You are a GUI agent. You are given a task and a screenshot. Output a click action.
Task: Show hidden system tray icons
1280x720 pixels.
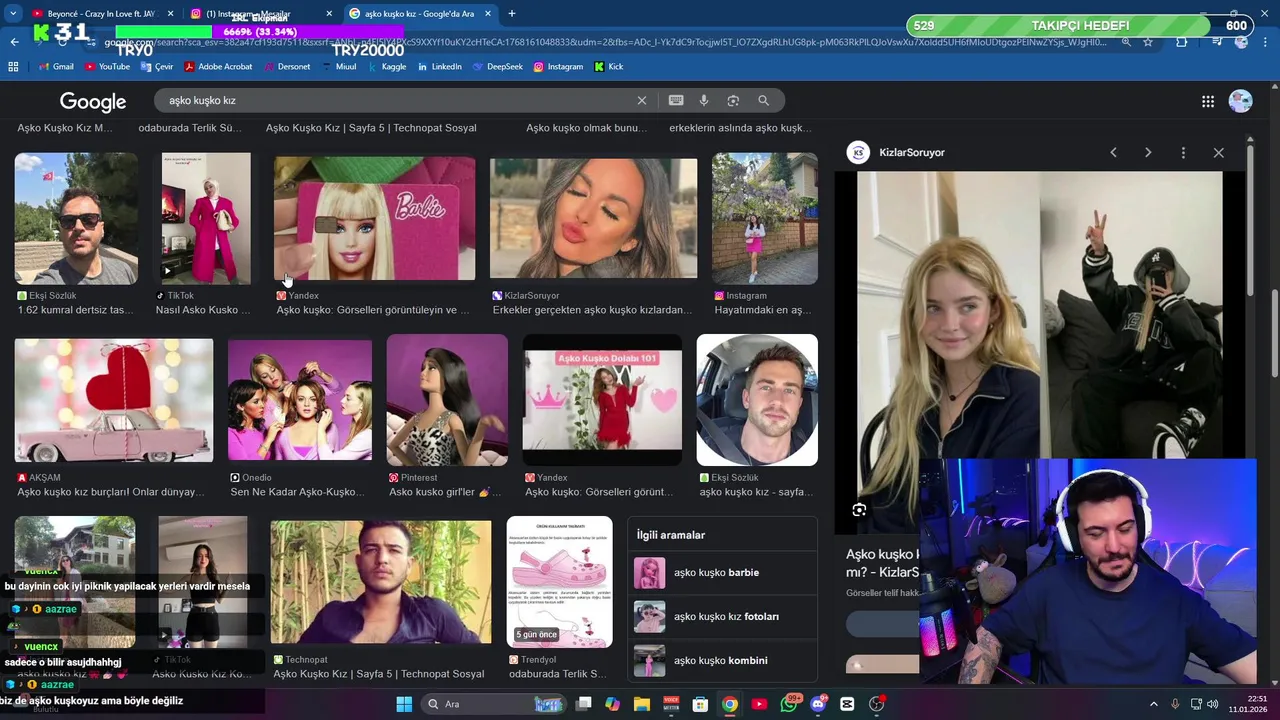[1153, 704]
